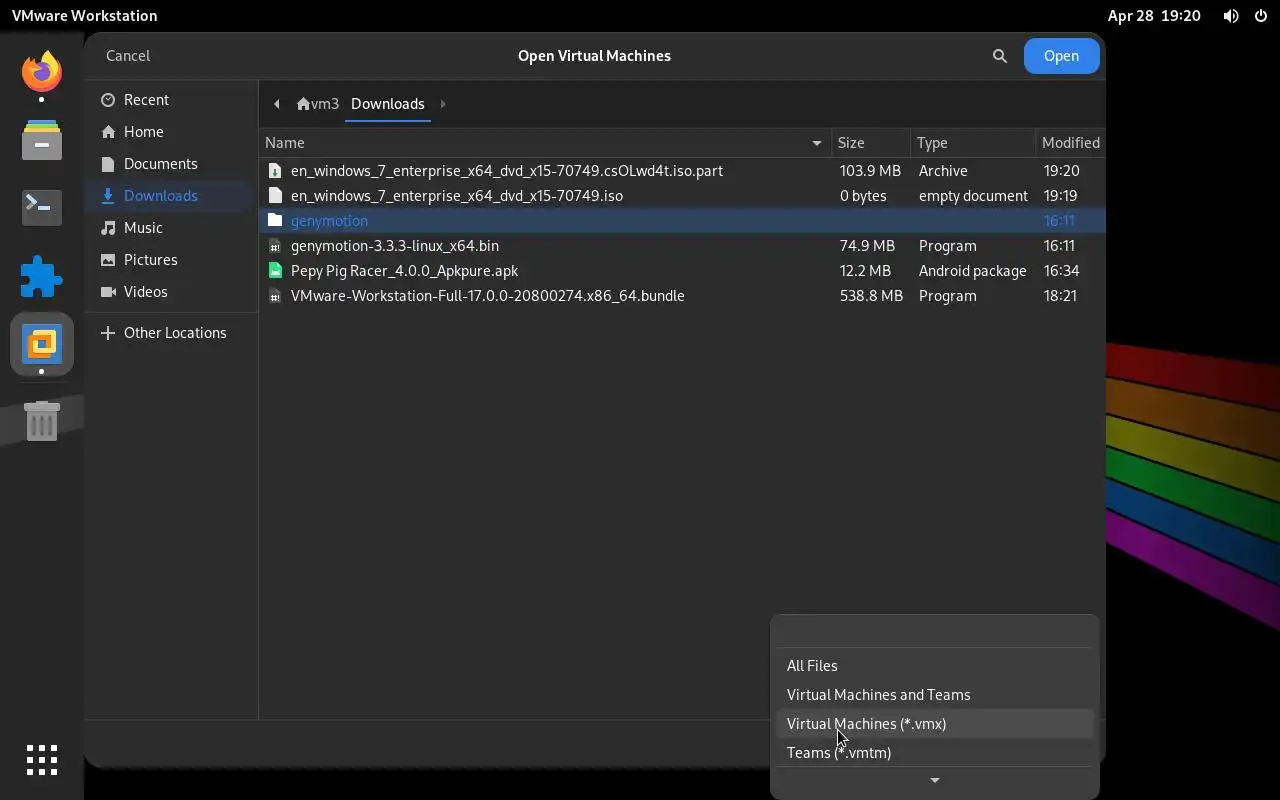The image size is (1280, 800).
Task: Select Virtual Machines (*.vmx) filter
Action: 866,724
